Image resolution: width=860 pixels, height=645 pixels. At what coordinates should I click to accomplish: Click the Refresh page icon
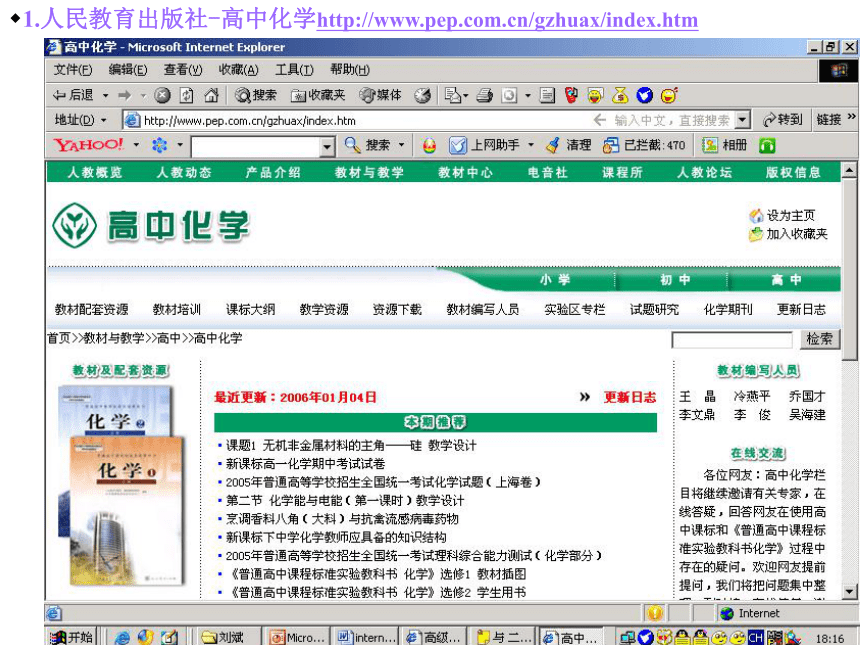pos(187,95)
